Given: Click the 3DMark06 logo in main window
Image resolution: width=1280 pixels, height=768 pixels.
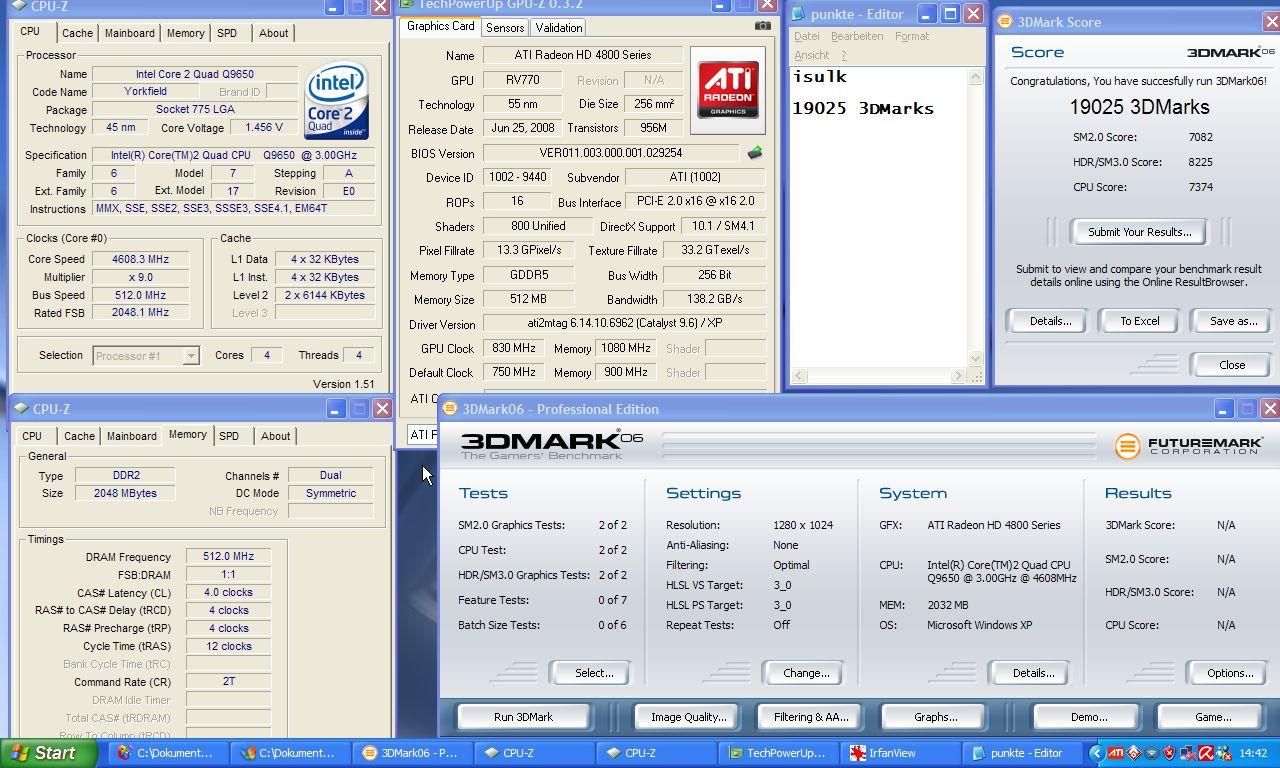Looking at the screenshot, I should pos(551,445).
